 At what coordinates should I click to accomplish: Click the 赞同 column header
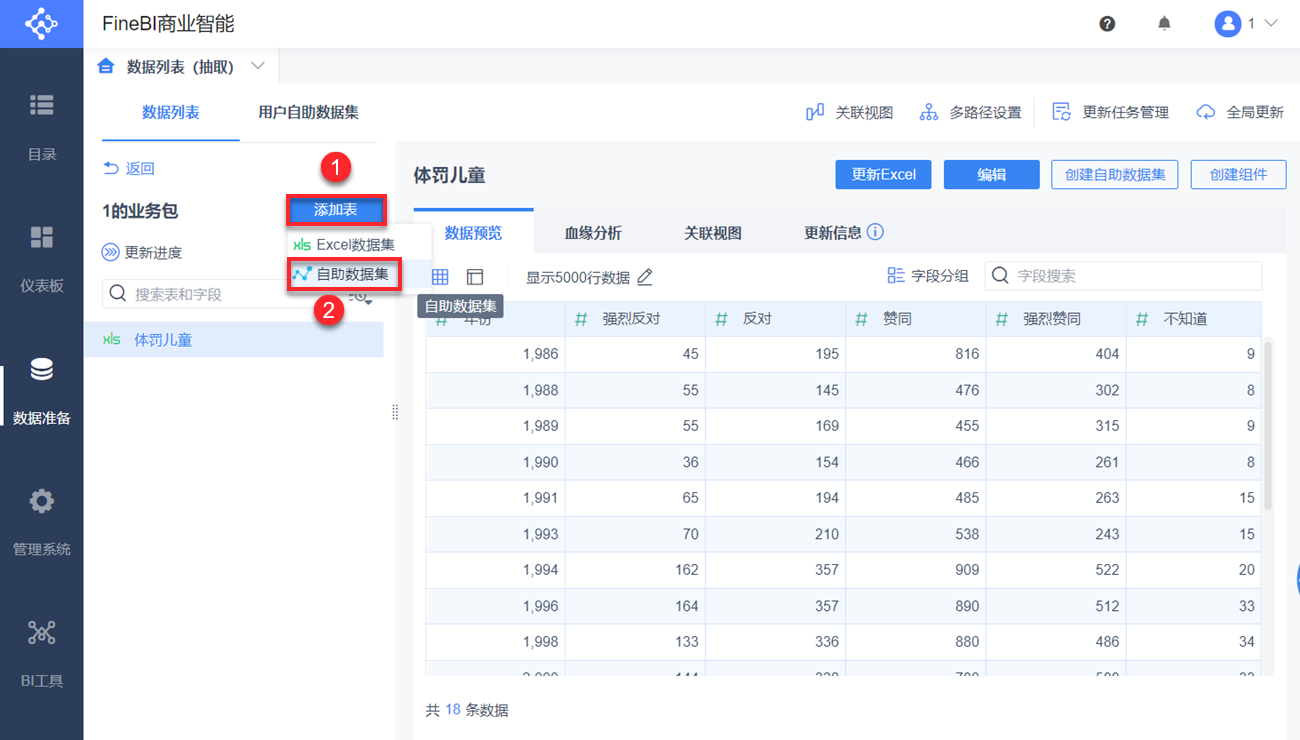click(917, 319)
